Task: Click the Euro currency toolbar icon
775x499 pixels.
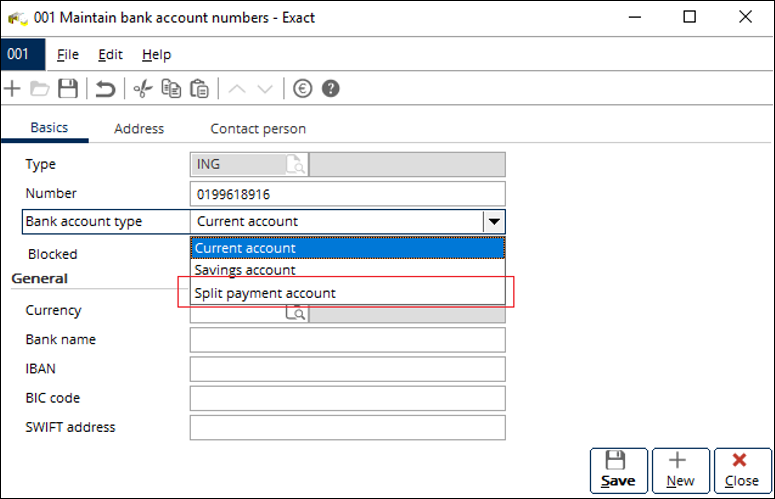Action: (x=302, y=89)
